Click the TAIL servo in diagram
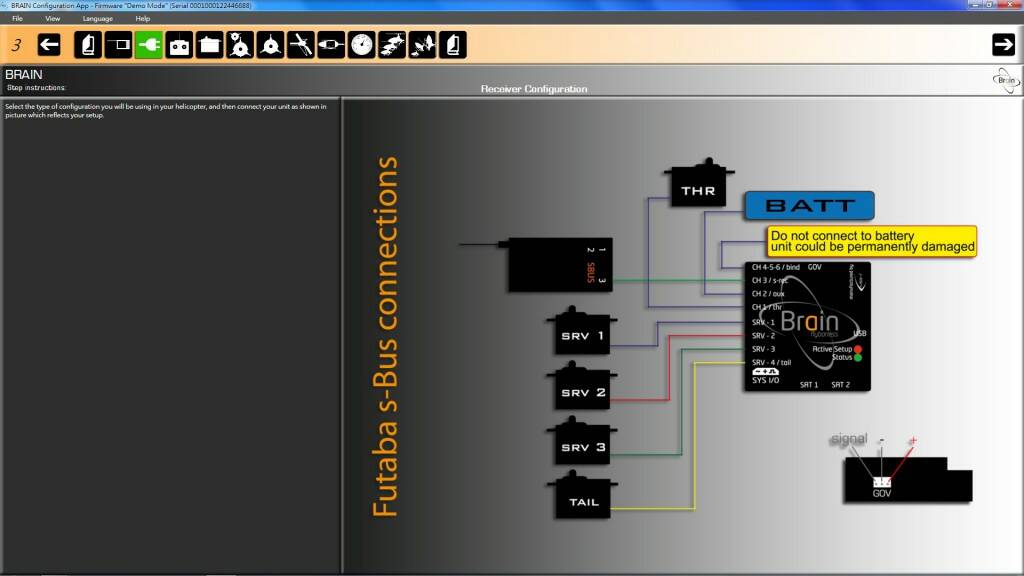This screenshot has height=576, width=1024. tap(582, 496)
